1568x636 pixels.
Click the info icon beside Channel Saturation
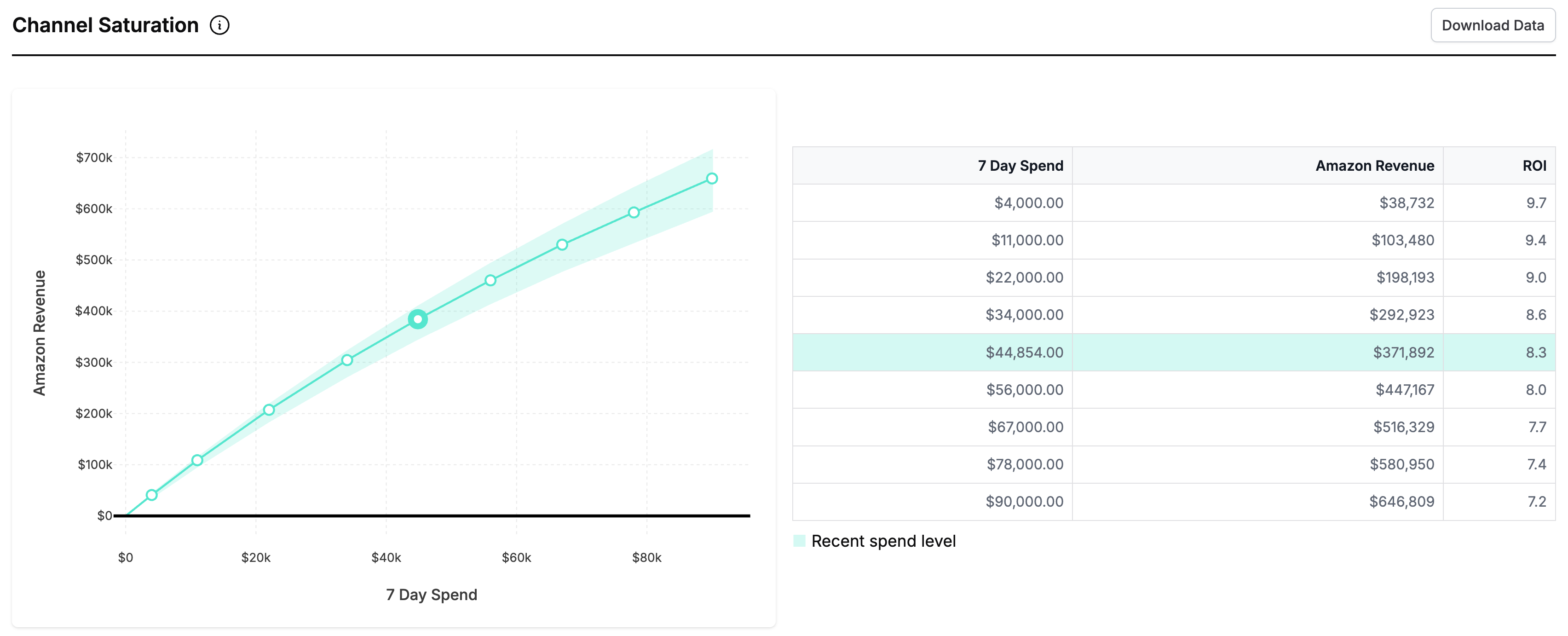click(220, 25)
